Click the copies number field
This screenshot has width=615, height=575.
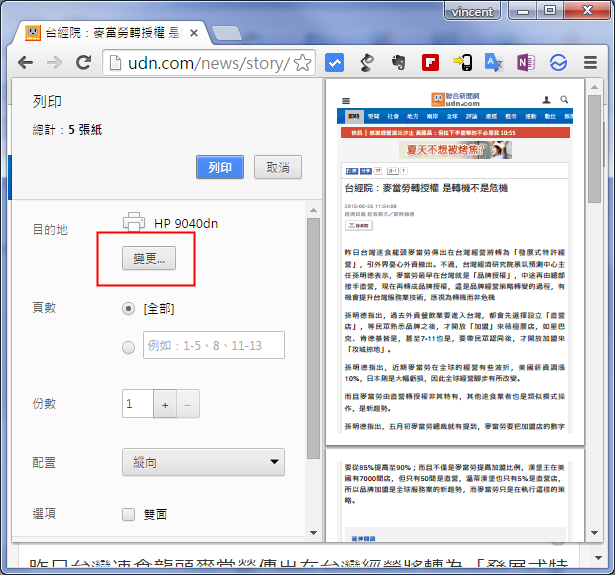(x=138, y=404)
